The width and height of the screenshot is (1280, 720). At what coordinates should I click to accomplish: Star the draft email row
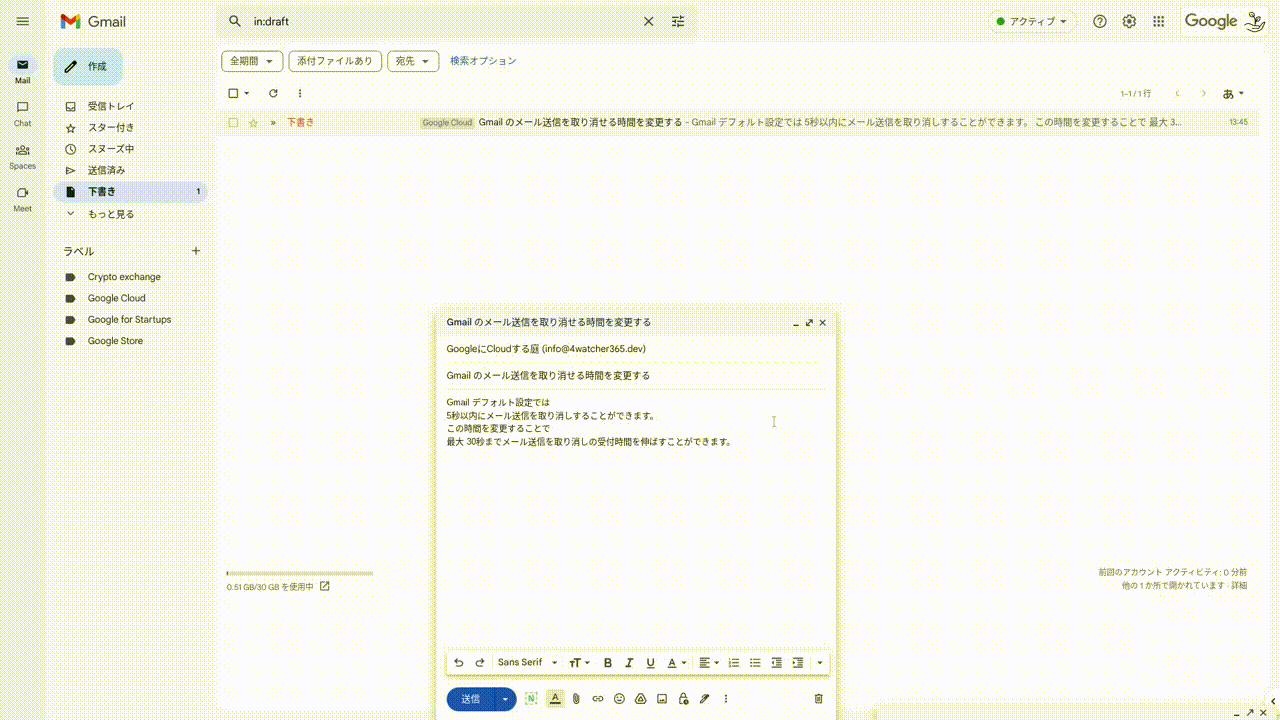[253, 122]
